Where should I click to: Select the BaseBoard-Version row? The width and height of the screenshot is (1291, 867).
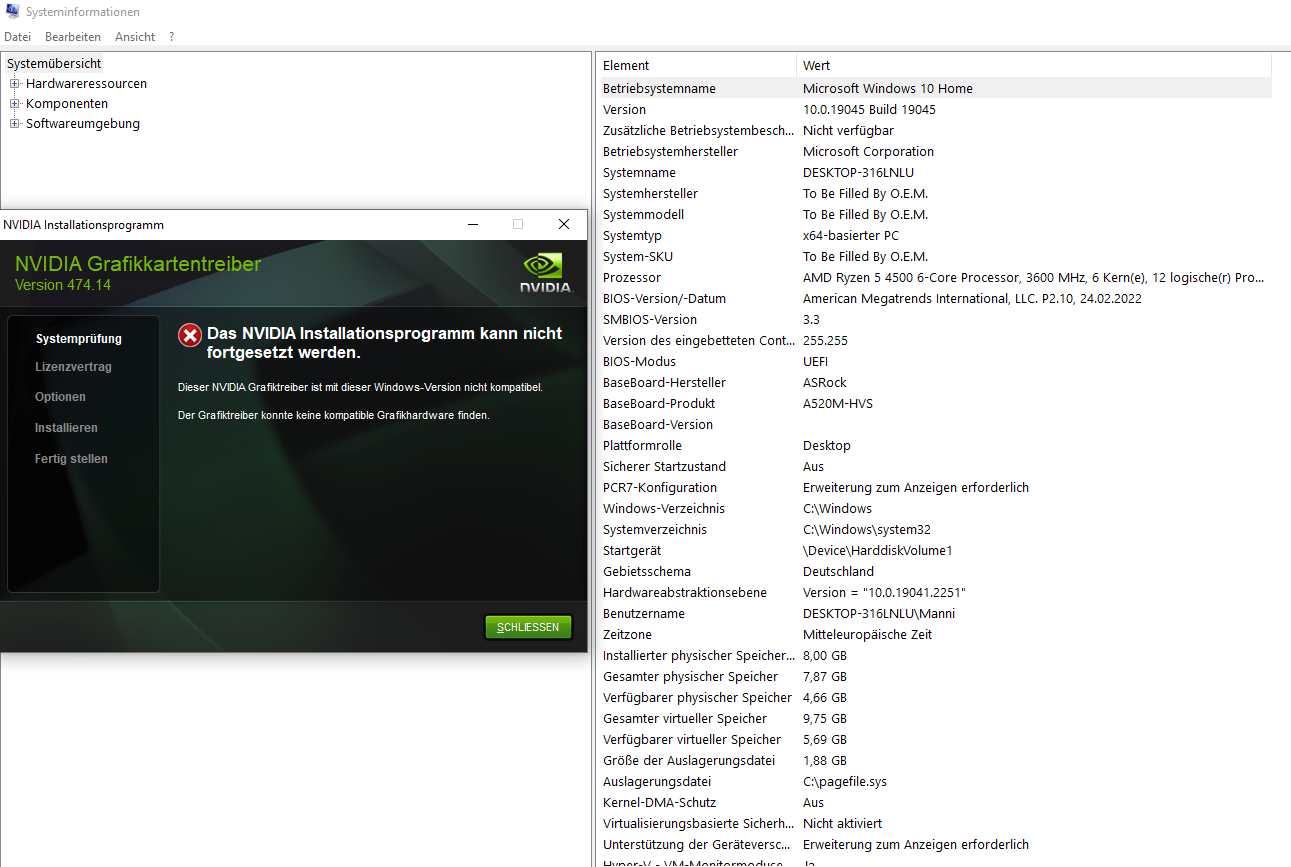coord(935,425)
